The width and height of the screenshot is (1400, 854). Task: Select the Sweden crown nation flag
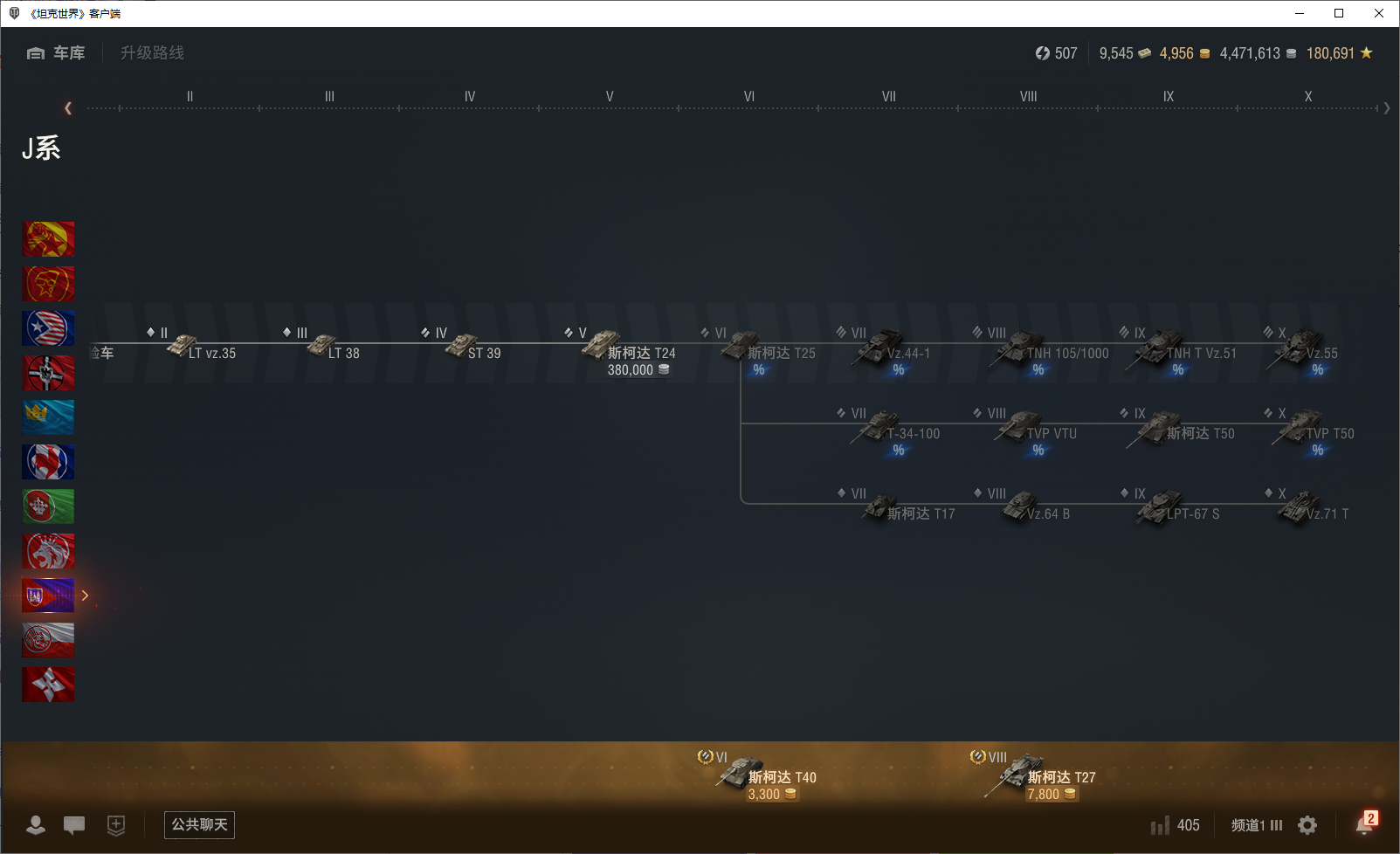[48, 417]
